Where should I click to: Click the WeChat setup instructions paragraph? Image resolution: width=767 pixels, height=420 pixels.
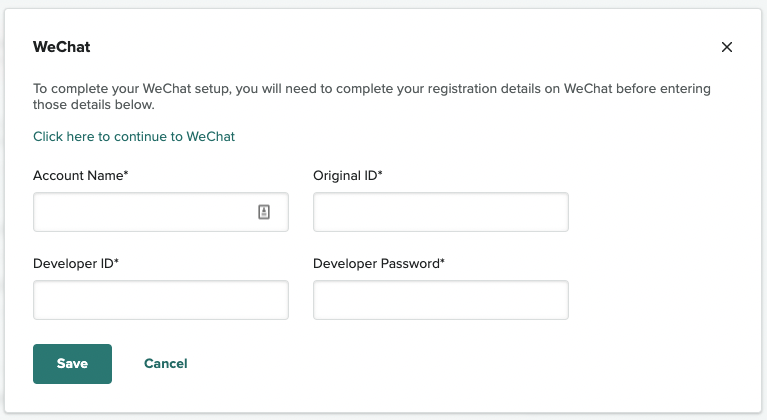coord(372,96)
